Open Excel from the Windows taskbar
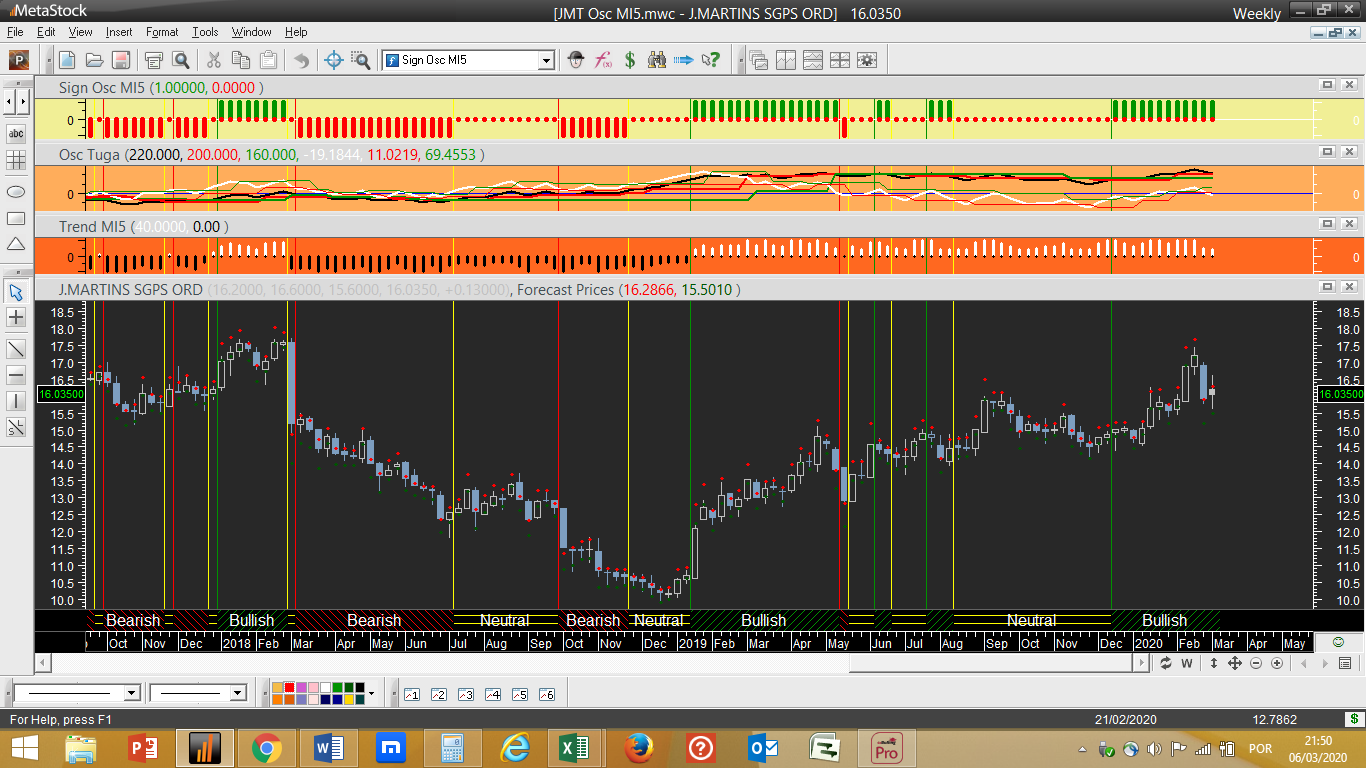Image resolution: width=1366 pixels, height=768 pixels. [575, 748]
